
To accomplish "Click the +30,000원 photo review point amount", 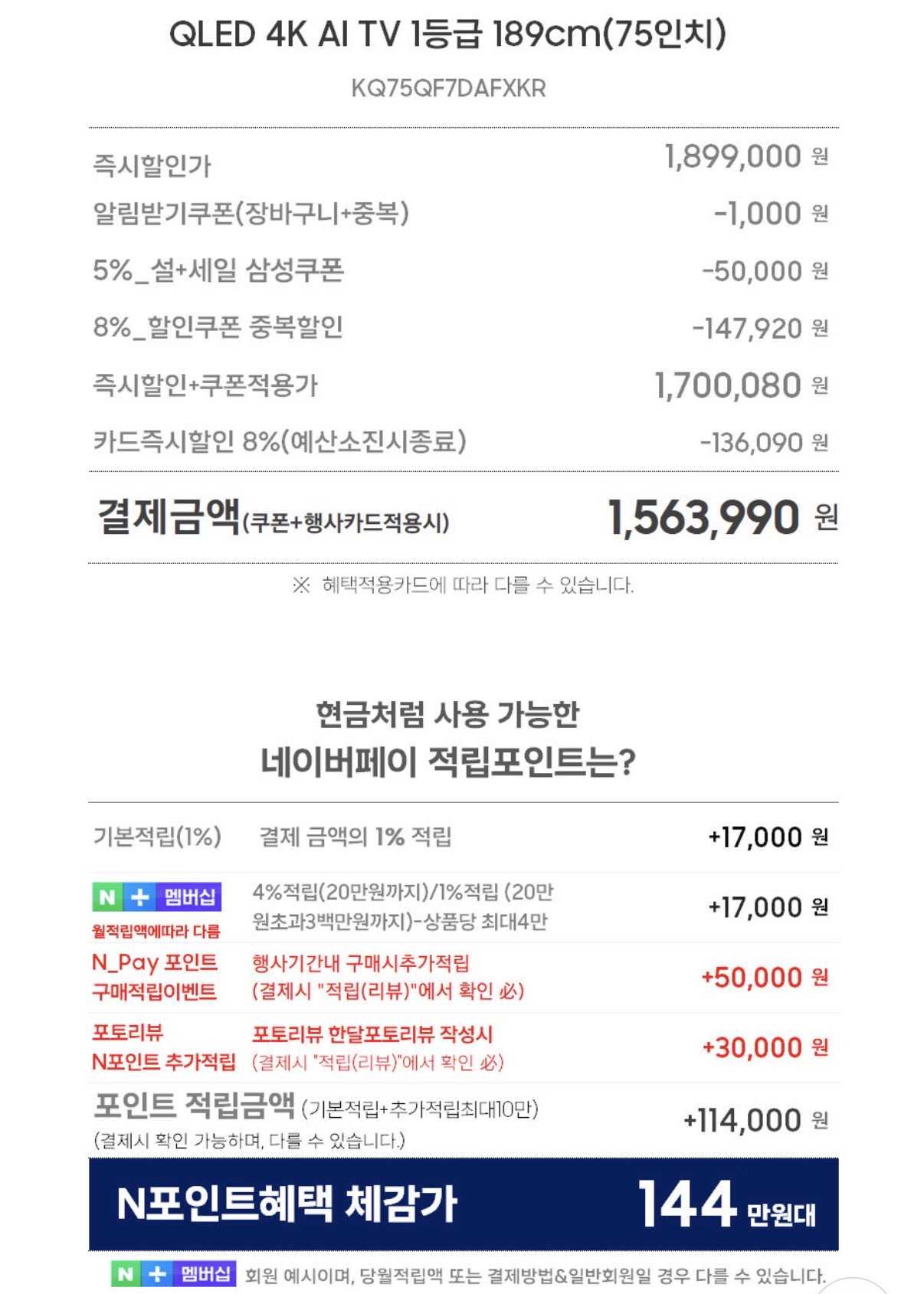I will click(764, 1047).
